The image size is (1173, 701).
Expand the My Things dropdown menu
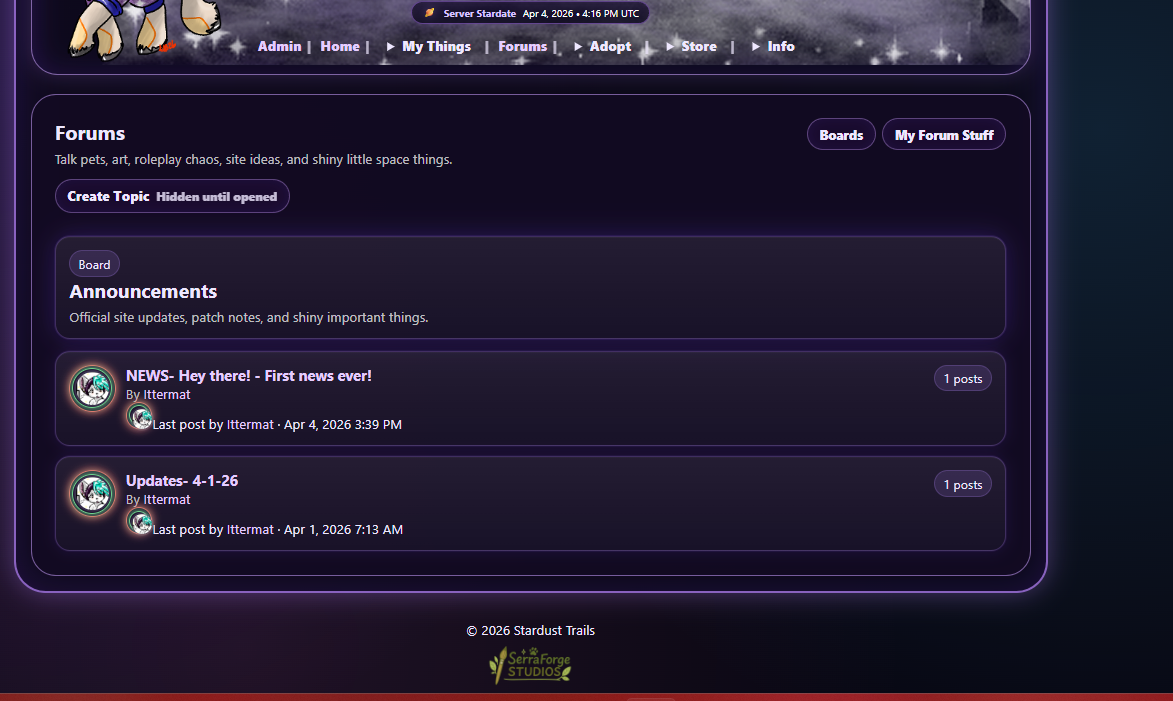[x=429, y=46]
